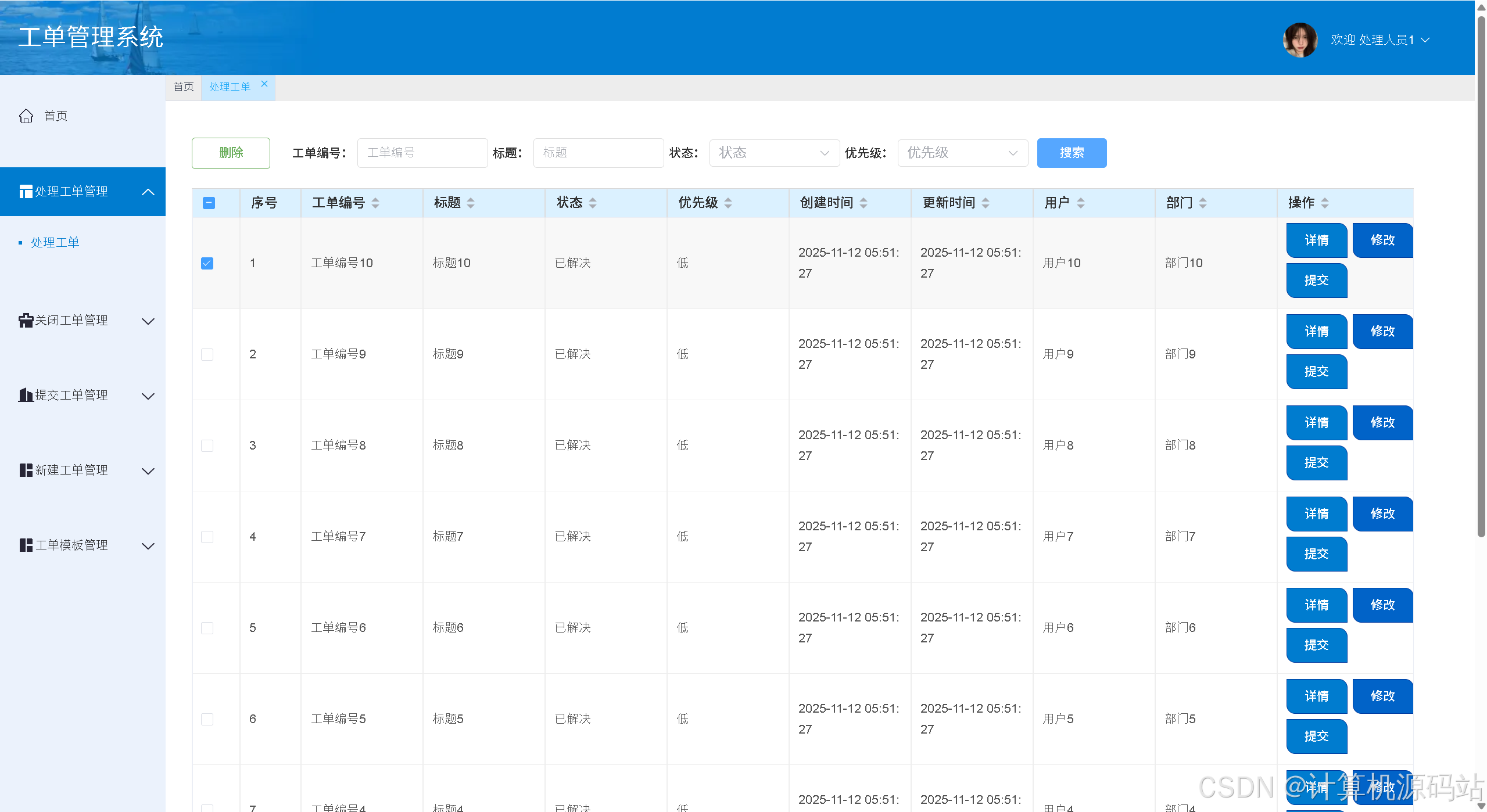Toggle the select-all header checkbox
1487x812 pixels.
tap(209, 203)
